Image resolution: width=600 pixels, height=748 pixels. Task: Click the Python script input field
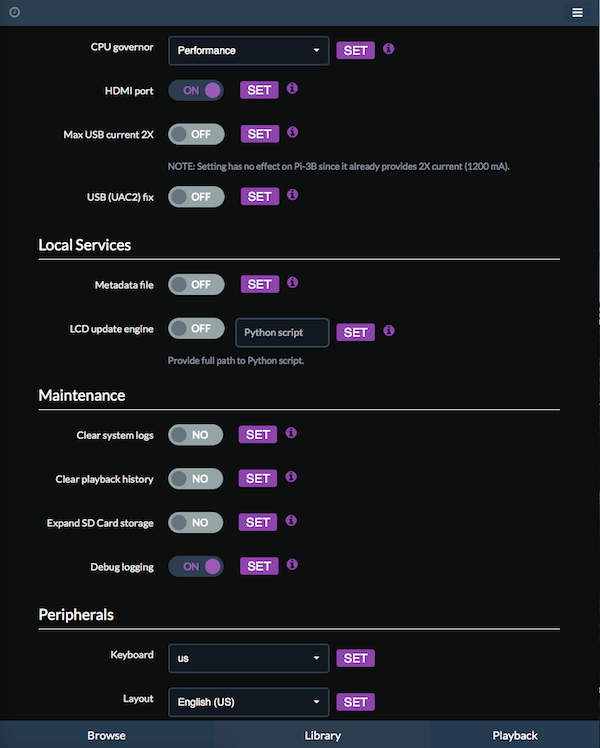click(282, 332)
